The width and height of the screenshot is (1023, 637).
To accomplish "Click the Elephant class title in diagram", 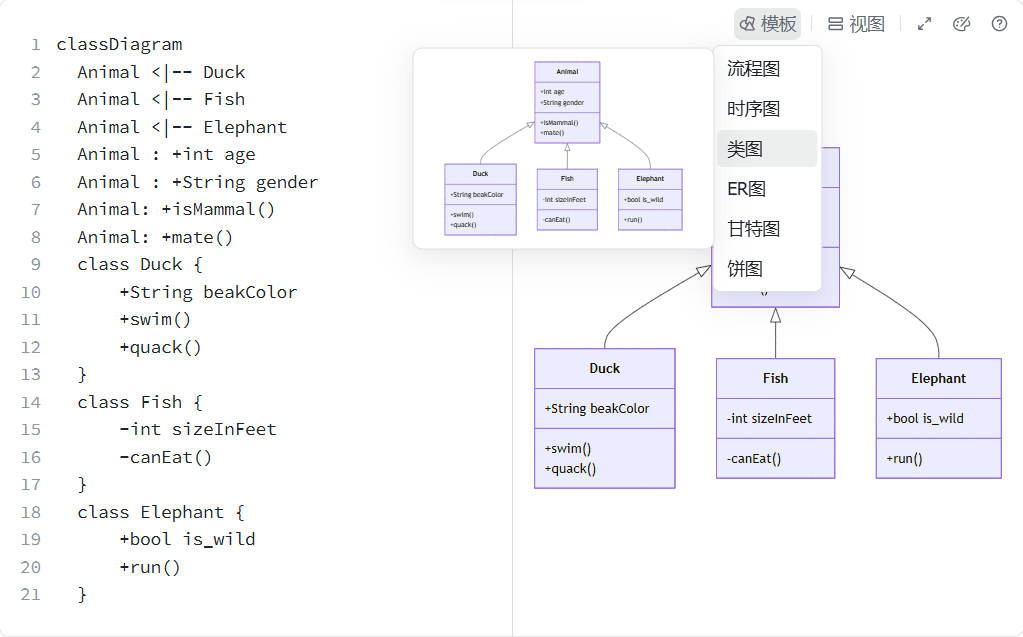I will point(938,378).
